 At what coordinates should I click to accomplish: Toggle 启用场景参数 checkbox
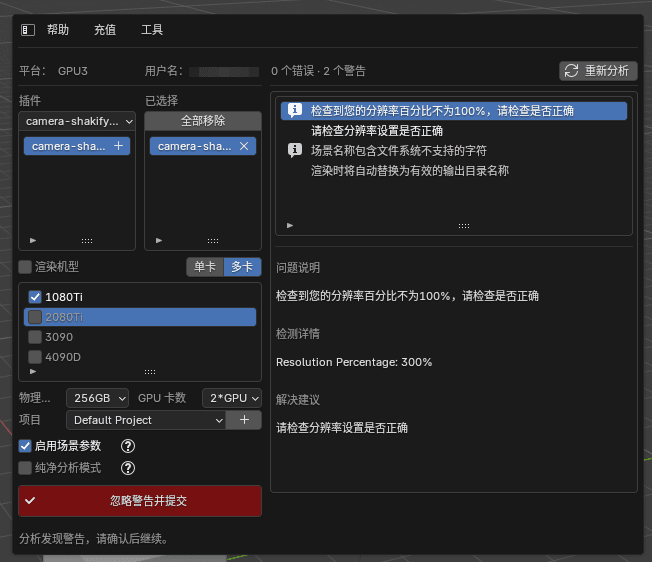click(x=25, y=446)
